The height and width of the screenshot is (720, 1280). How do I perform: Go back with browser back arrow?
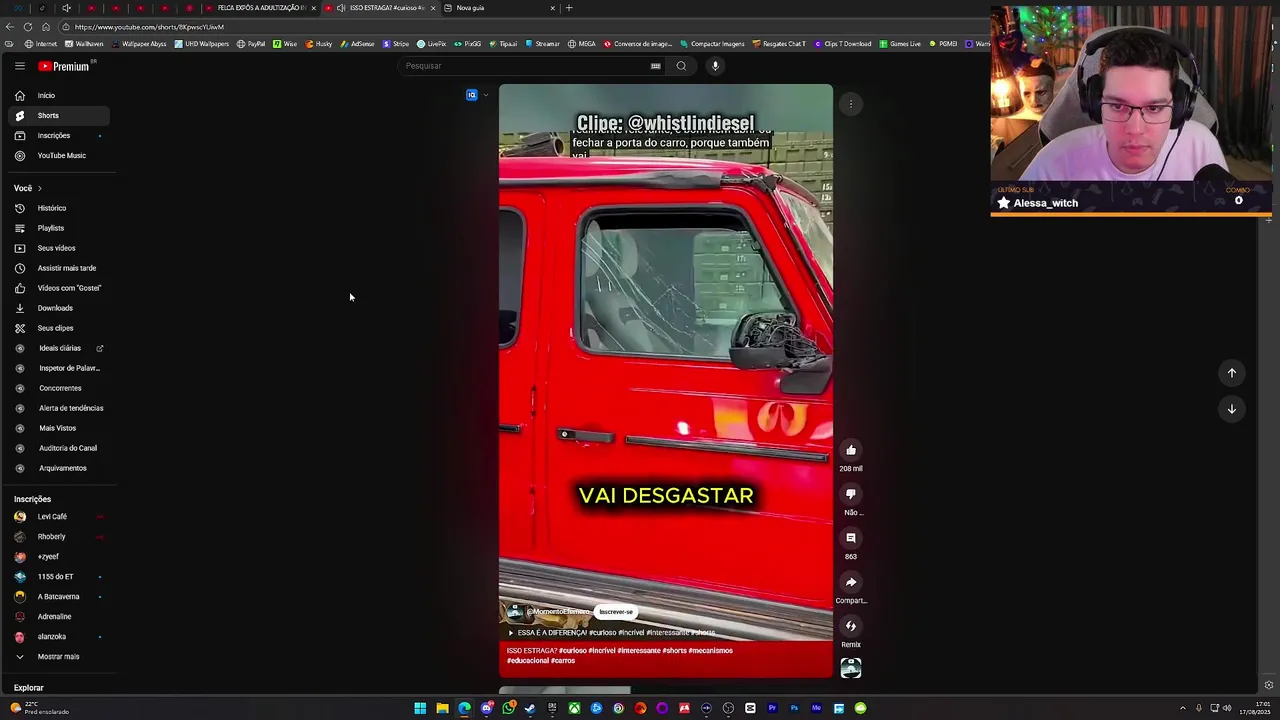click(x=10, y=27)
